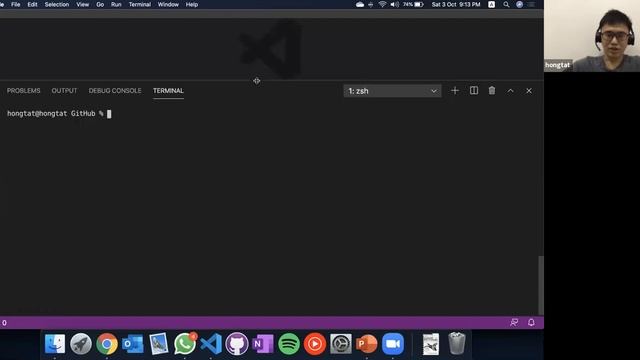
Task: Click the battery status in menu bar
Action: (413, 4)
